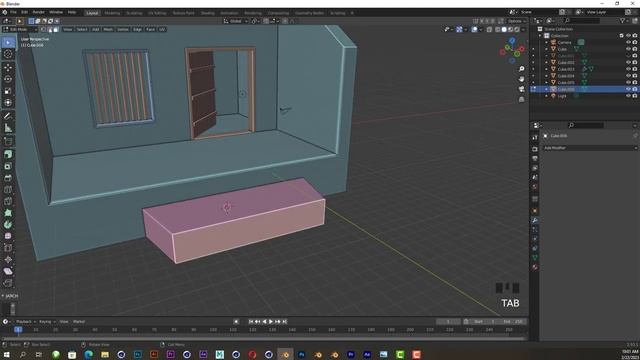Collapse the Collection tree arrow
Viewport: 640px width, 360px height.
pos(540,36)
